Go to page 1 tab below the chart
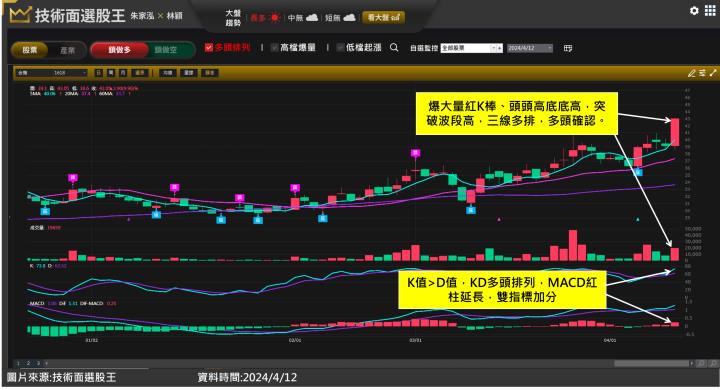720x390 pixels. (18, 363)
